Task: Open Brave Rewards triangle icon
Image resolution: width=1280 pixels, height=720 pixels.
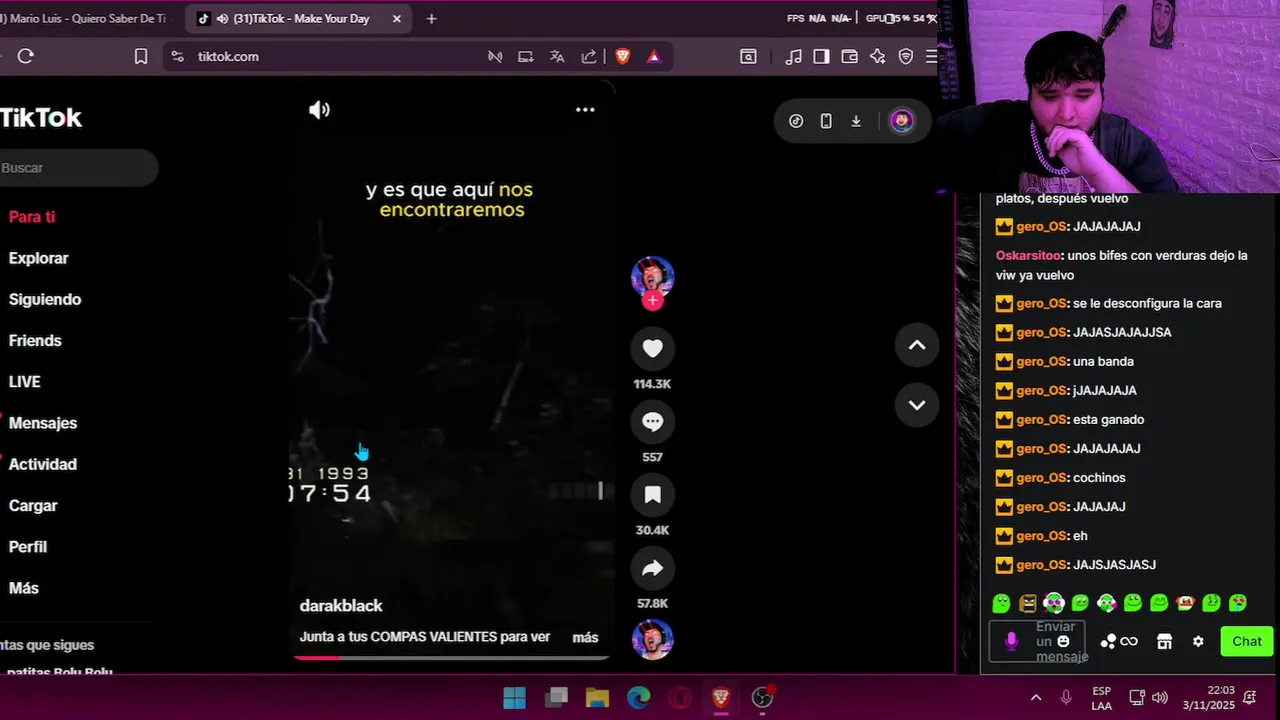Action: tap(654, 57)
